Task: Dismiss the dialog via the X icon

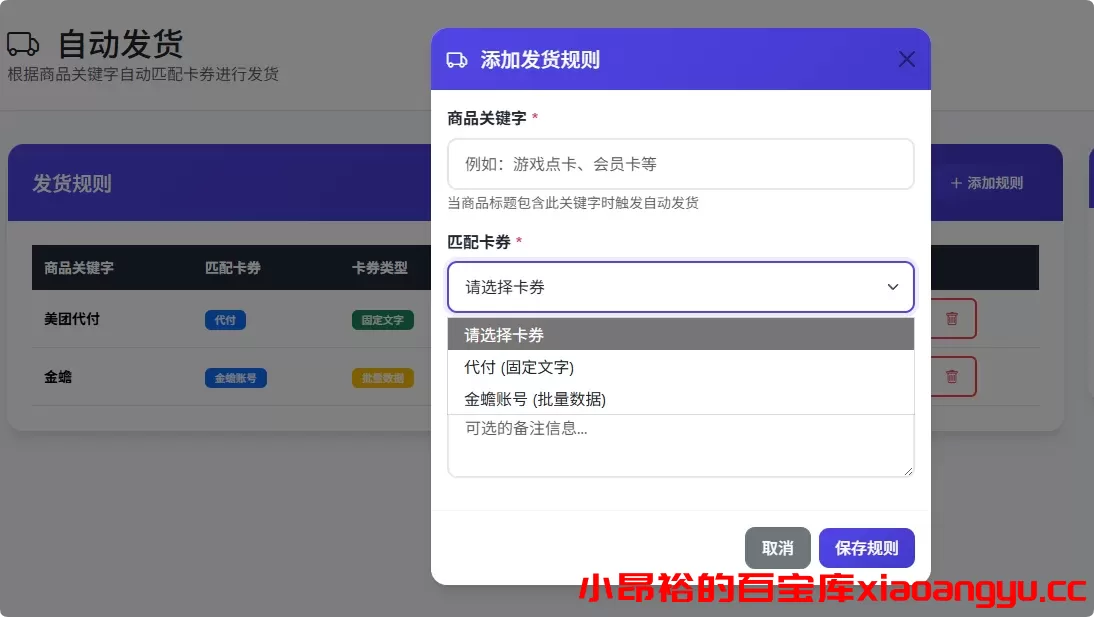Action: [x=906, y=59]
